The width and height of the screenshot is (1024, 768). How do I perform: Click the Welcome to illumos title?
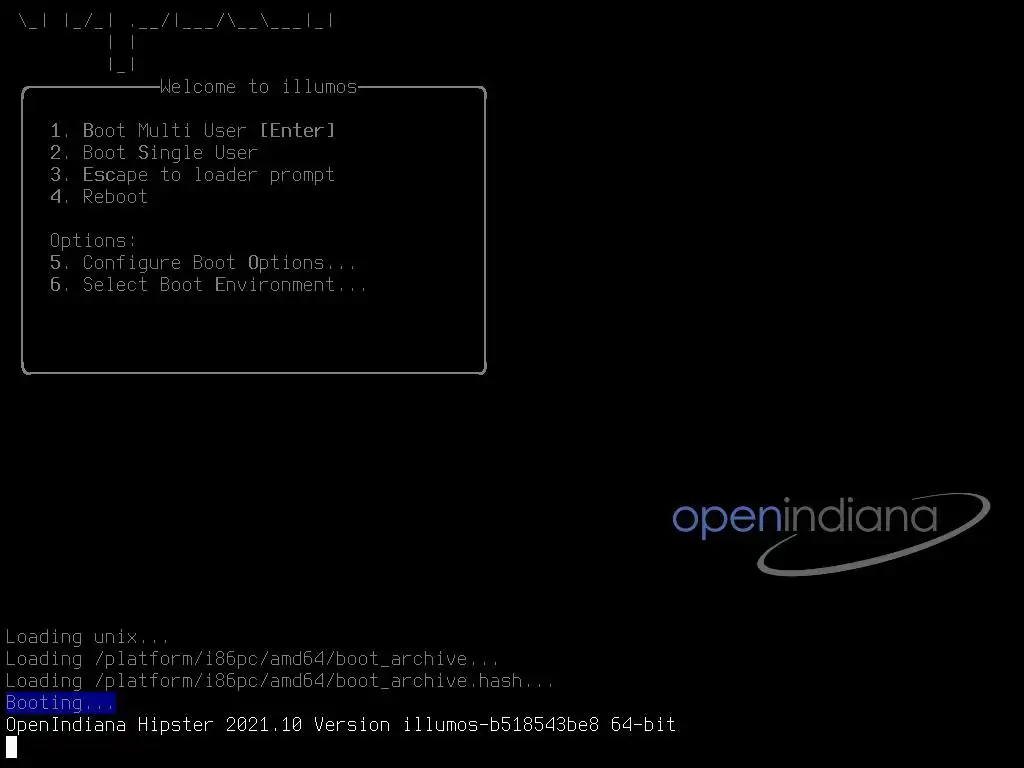(259, 87)
